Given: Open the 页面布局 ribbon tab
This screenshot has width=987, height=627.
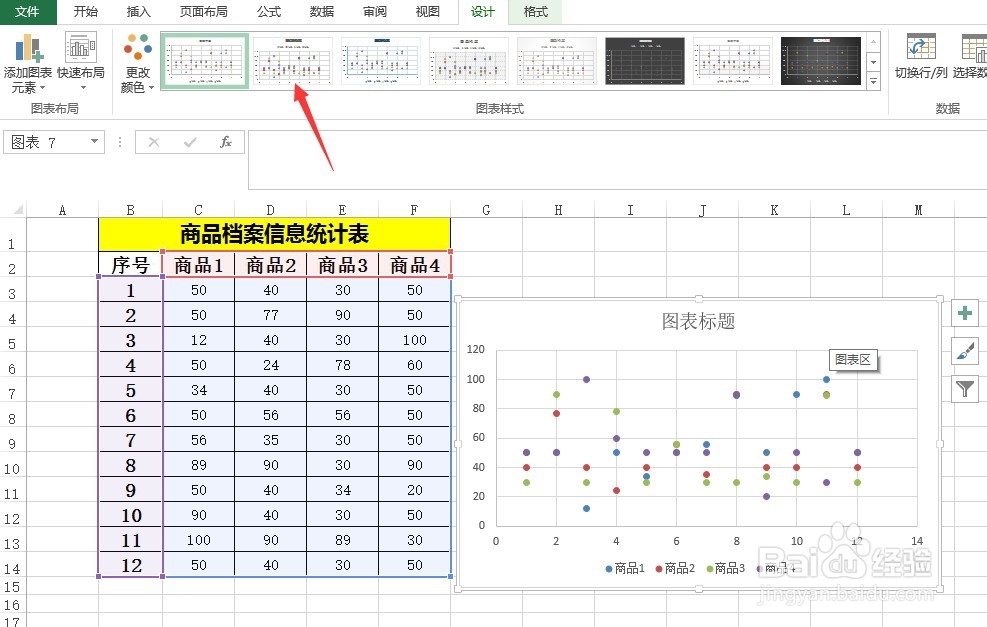Looking at the screenshot, I should (203, 12).
